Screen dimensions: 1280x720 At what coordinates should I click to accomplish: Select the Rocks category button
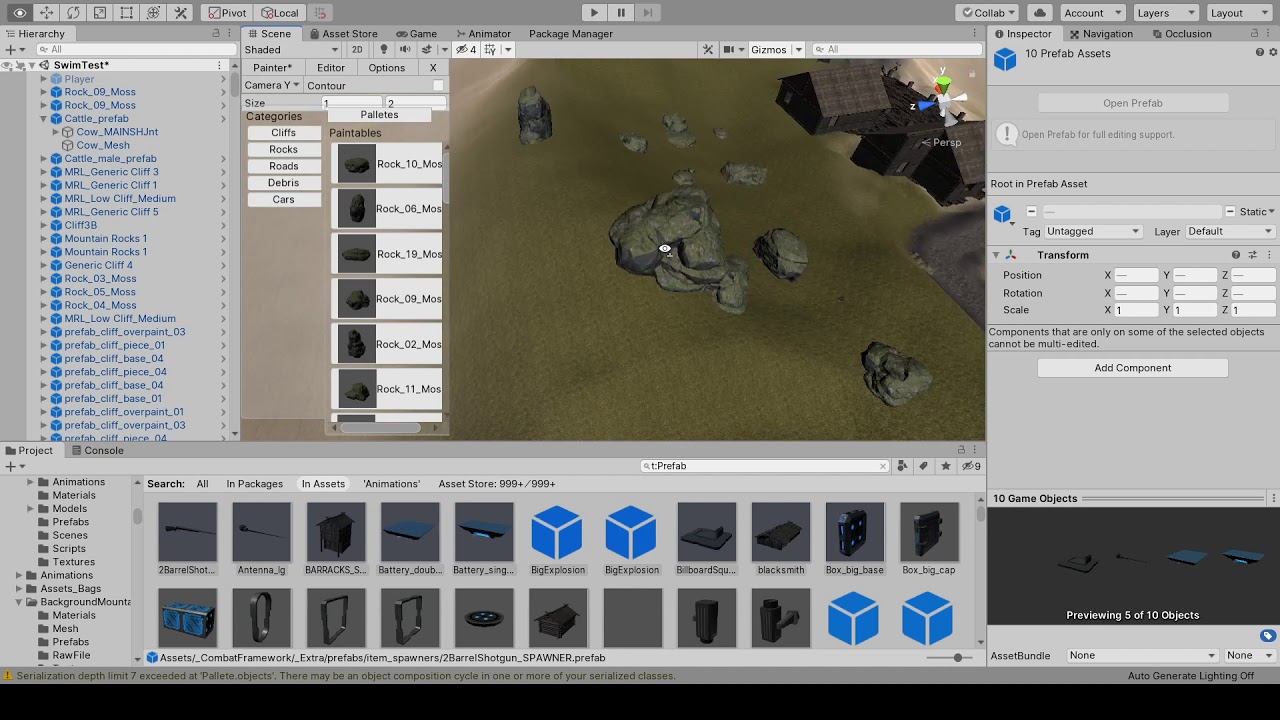[283, 149]
